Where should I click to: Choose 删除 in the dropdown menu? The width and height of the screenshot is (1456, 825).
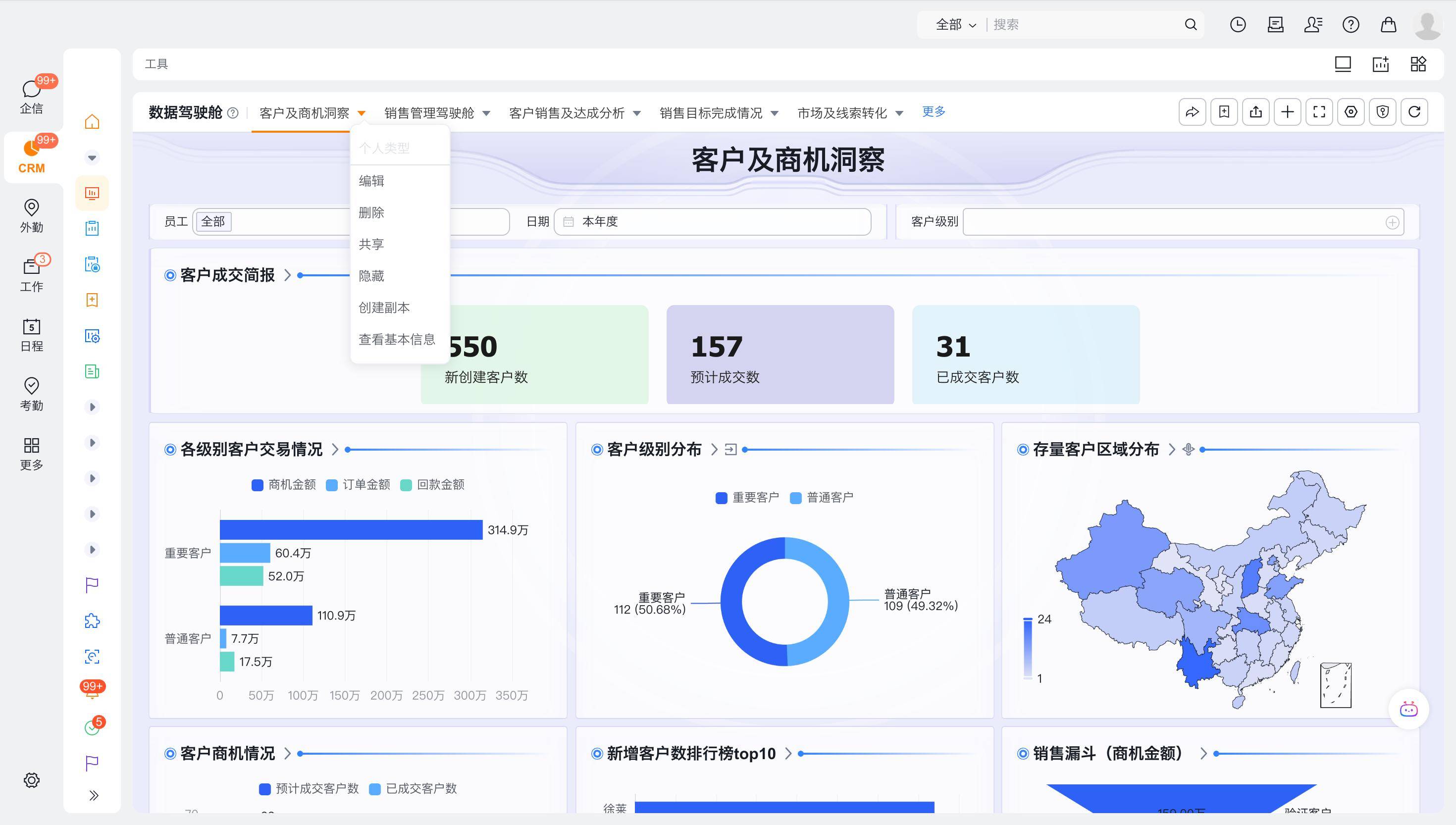tap(371, 212)
